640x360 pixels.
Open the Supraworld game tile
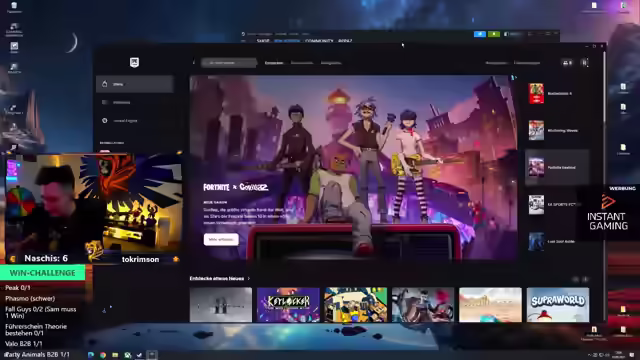558,305
